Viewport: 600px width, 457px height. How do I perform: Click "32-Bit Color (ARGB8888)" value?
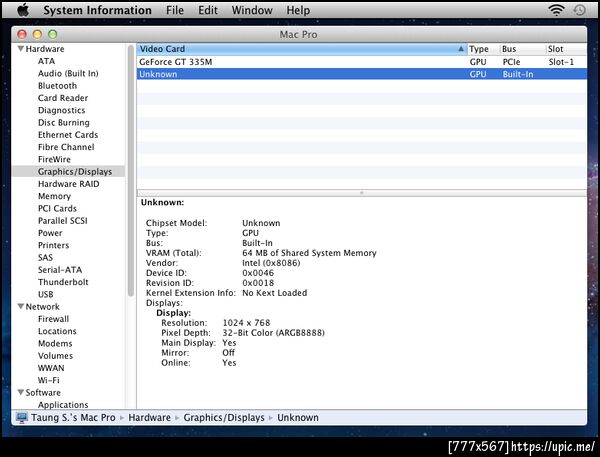(x=273, y=333)
